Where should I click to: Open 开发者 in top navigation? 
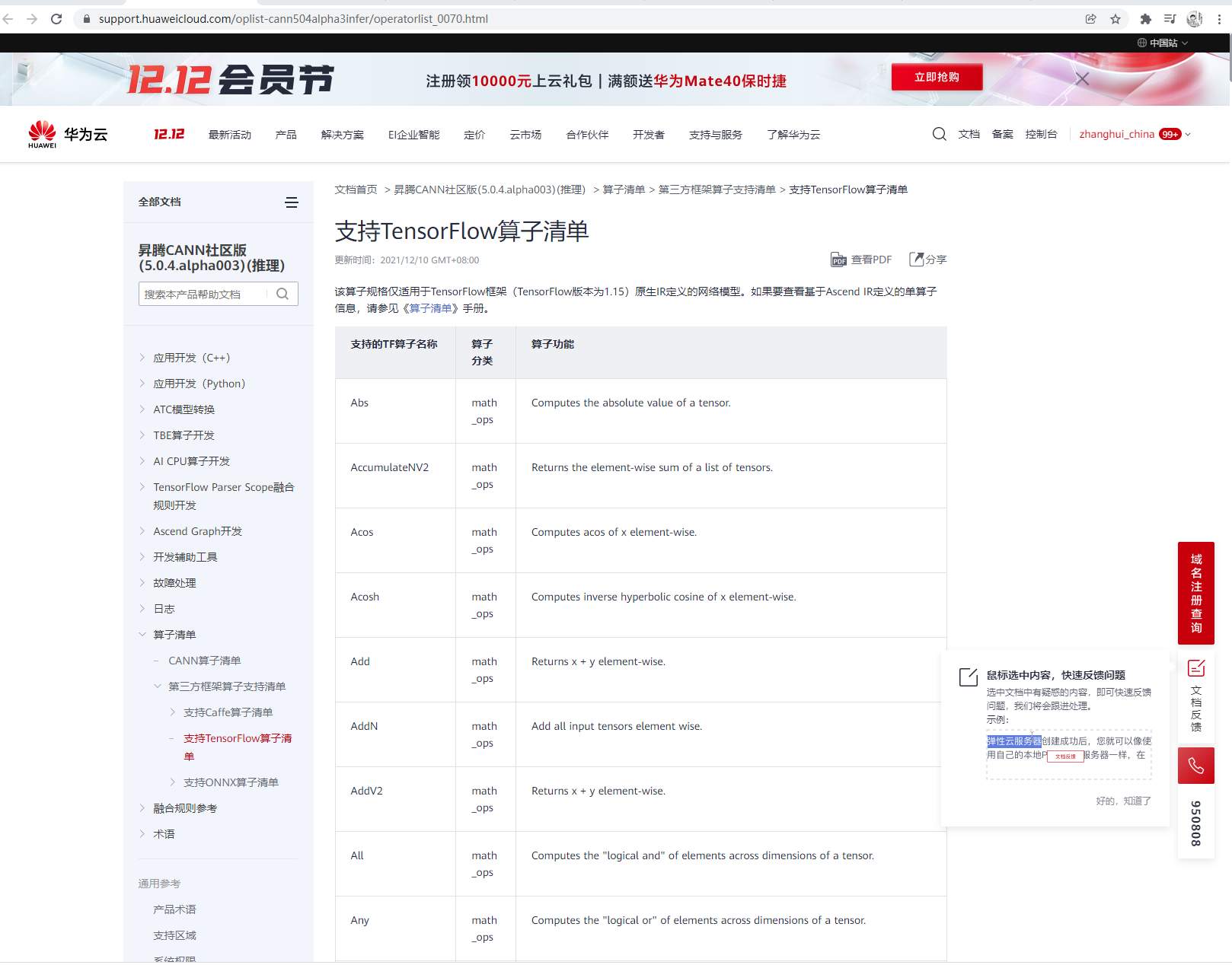tap(649, 135)
